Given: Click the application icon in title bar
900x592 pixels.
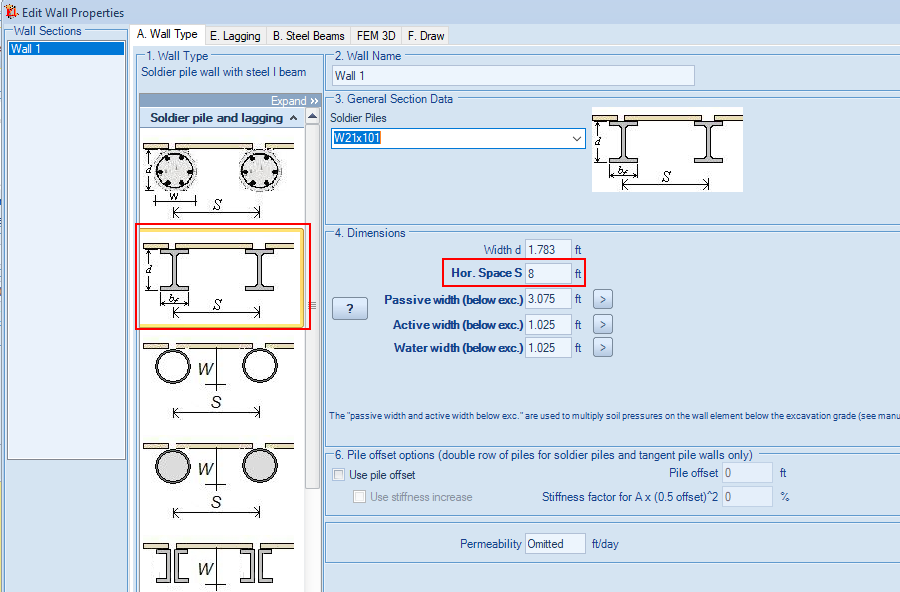Looking at the screenshot, I should point(11,11).
